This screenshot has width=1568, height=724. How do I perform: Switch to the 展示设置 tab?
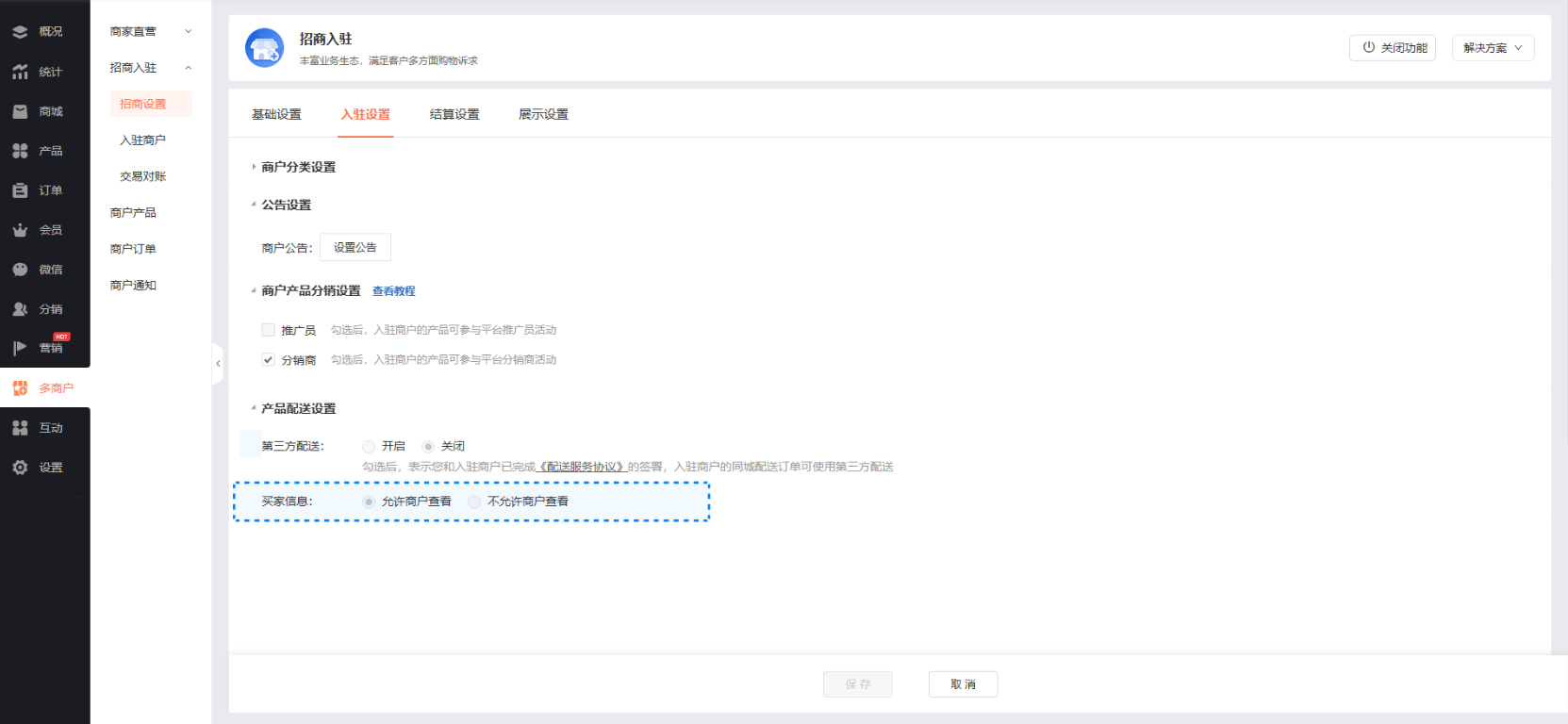543,114
